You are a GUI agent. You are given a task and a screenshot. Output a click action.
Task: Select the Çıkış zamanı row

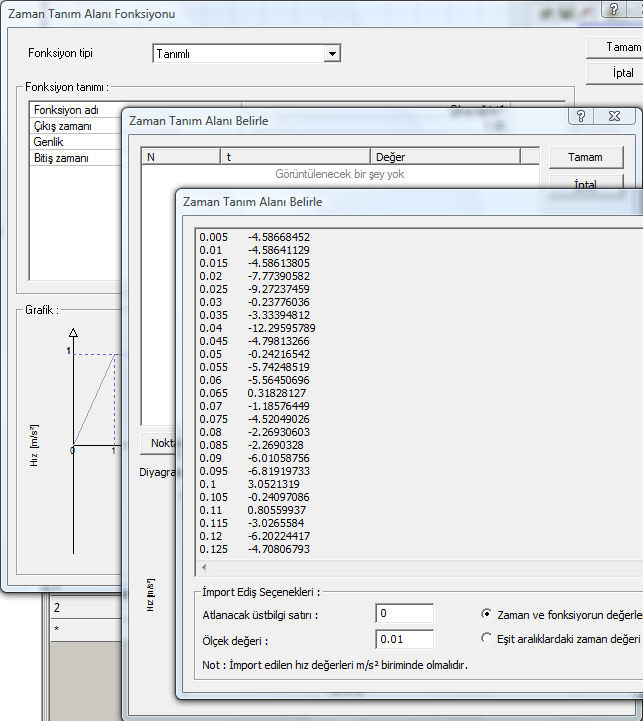(x=76, y=126)
